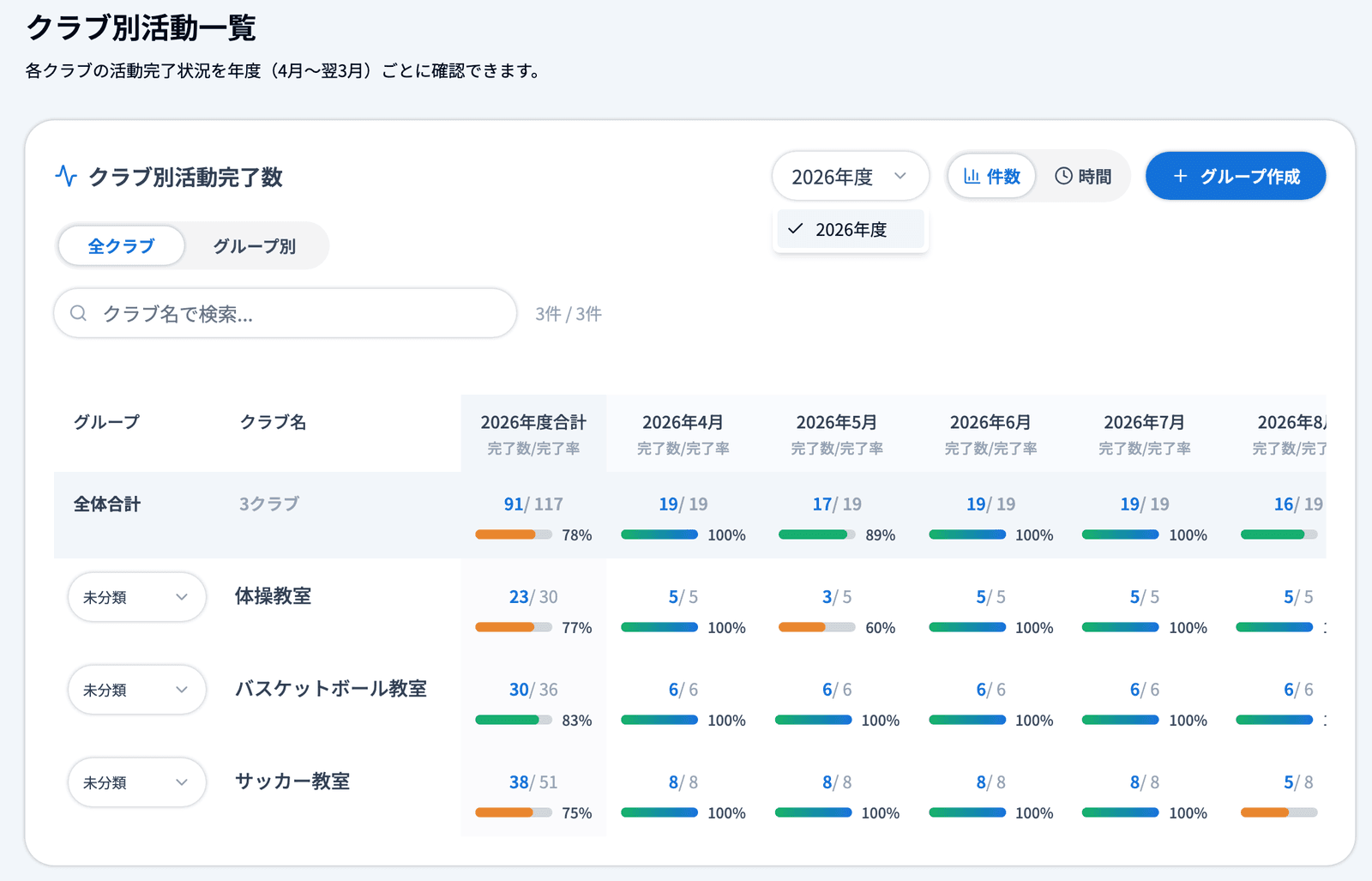Click the plus icon on グループ作成
Screen dimensions: 1372x881
point(1180,176)
